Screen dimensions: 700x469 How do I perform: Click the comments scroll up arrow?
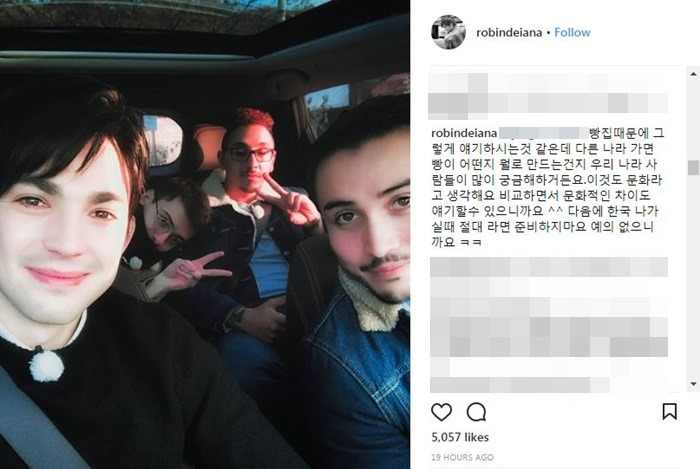click(x=693, y=74)
